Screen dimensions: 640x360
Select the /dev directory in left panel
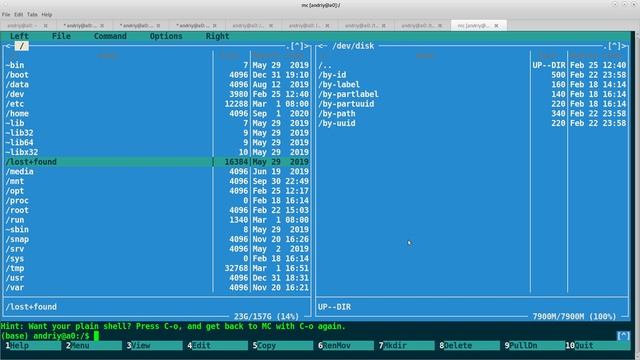[157, 94]
